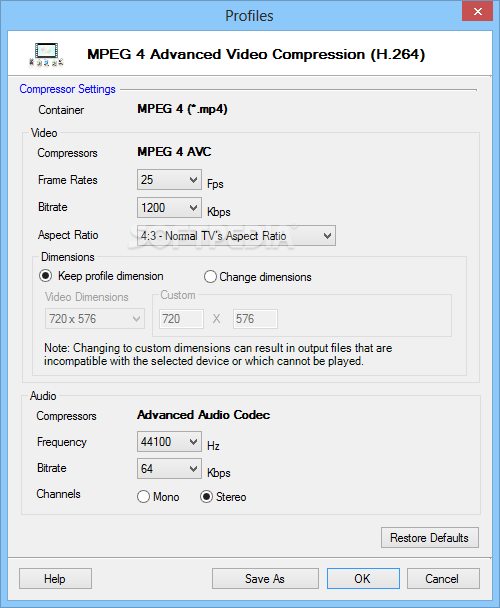Click the MPEG 4 AVC compressor text
Screen dimensions: 500x608
(x=174, y=152)
